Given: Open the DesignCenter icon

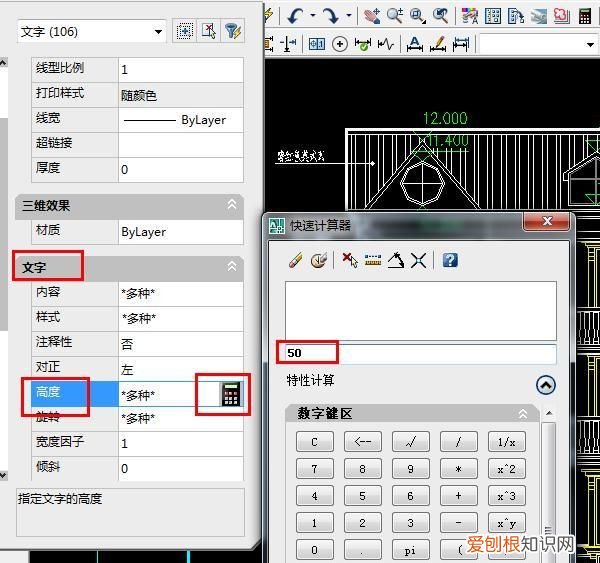Looking at the screenshot, I should click(493, 16).
